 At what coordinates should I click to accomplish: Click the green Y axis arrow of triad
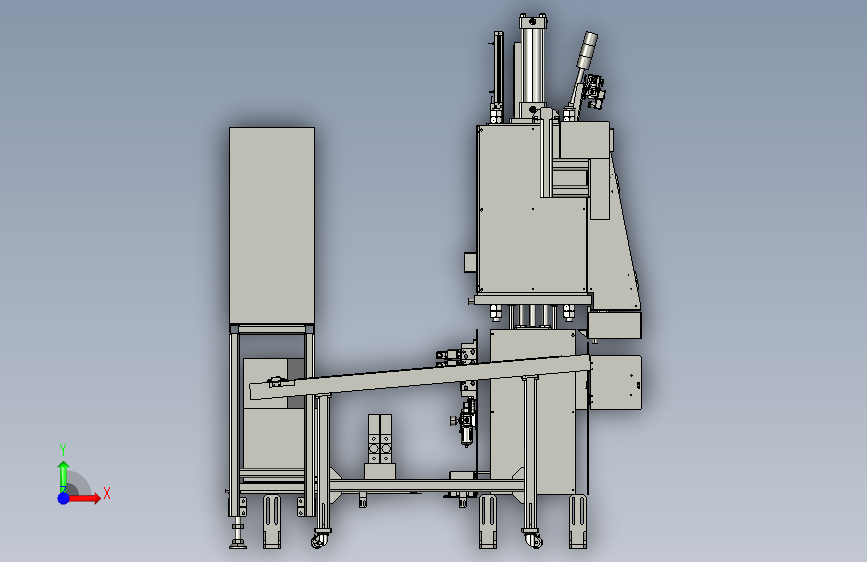pyautogui.click(x=63, y=477)
